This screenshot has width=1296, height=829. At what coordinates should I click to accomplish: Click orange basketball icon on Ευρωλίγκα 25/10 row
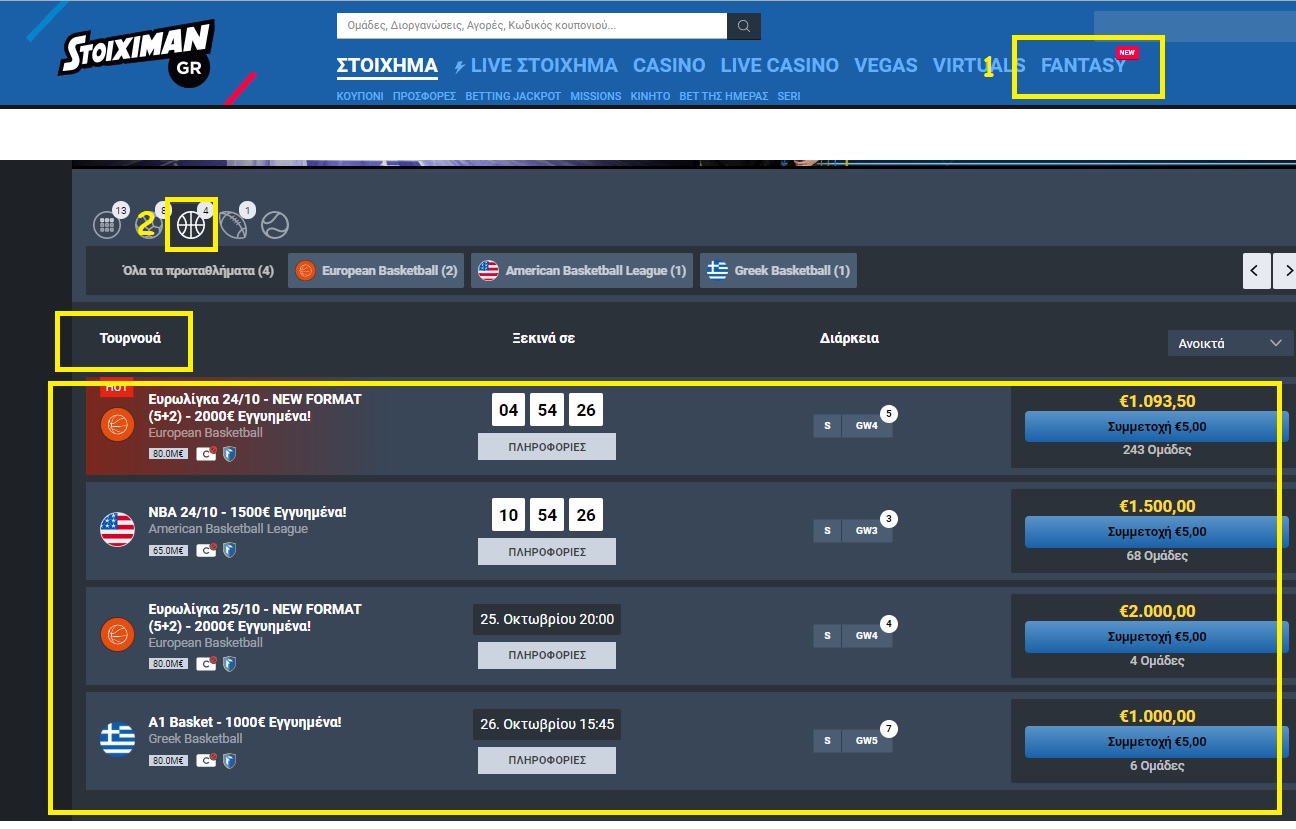pyautogui.click(x=118, y=634)
